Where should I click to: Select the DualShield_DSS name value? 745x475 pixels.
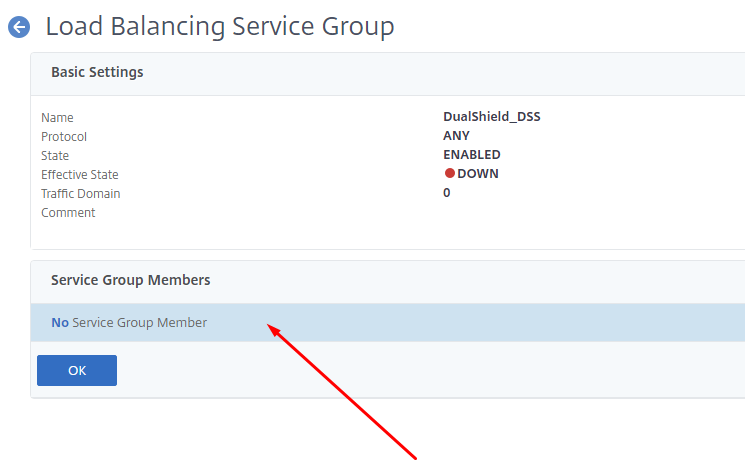[491, 117]
